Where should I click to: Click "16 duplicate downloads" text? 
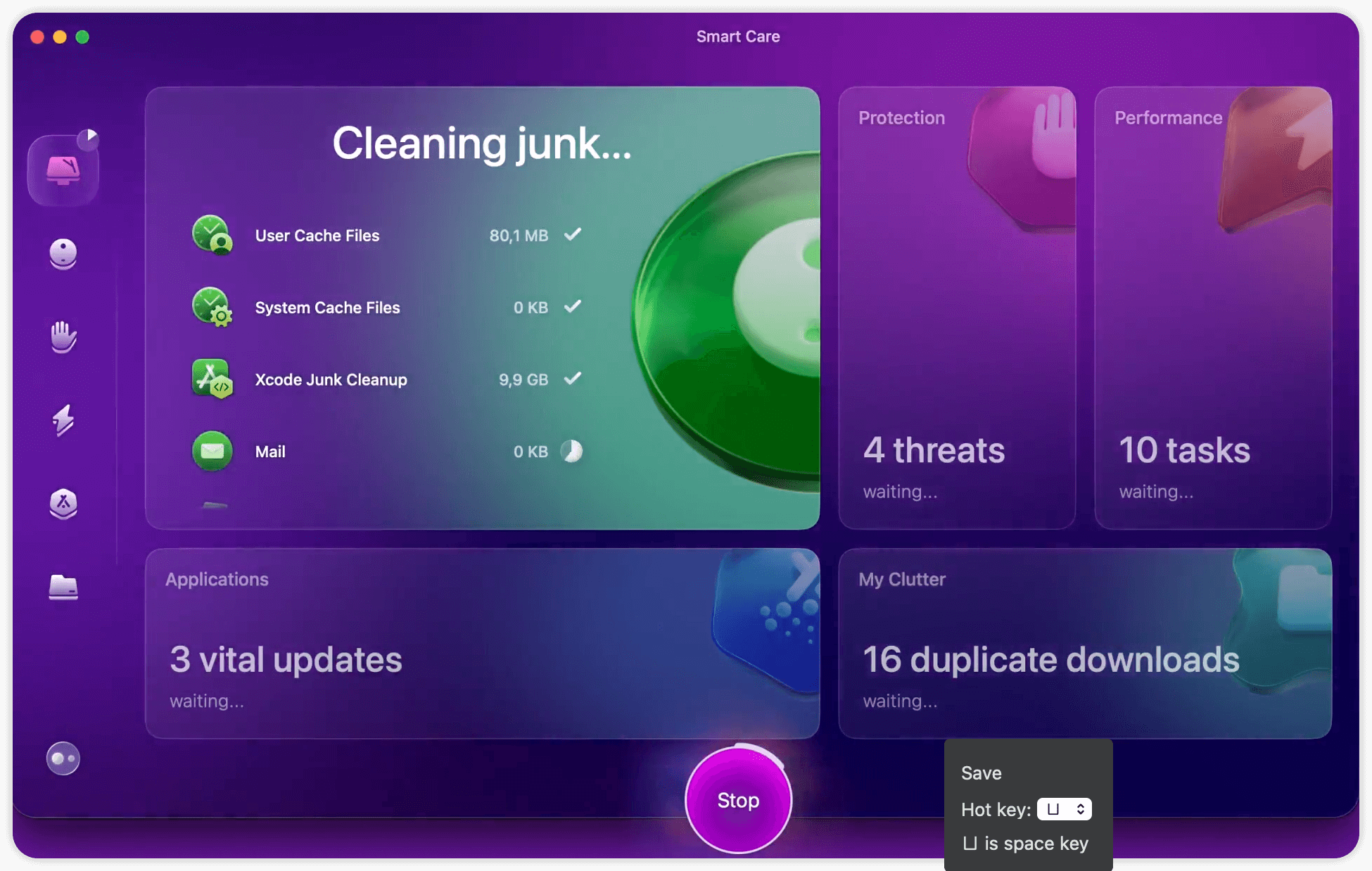pyautogui.click(x=1050, y=659)
